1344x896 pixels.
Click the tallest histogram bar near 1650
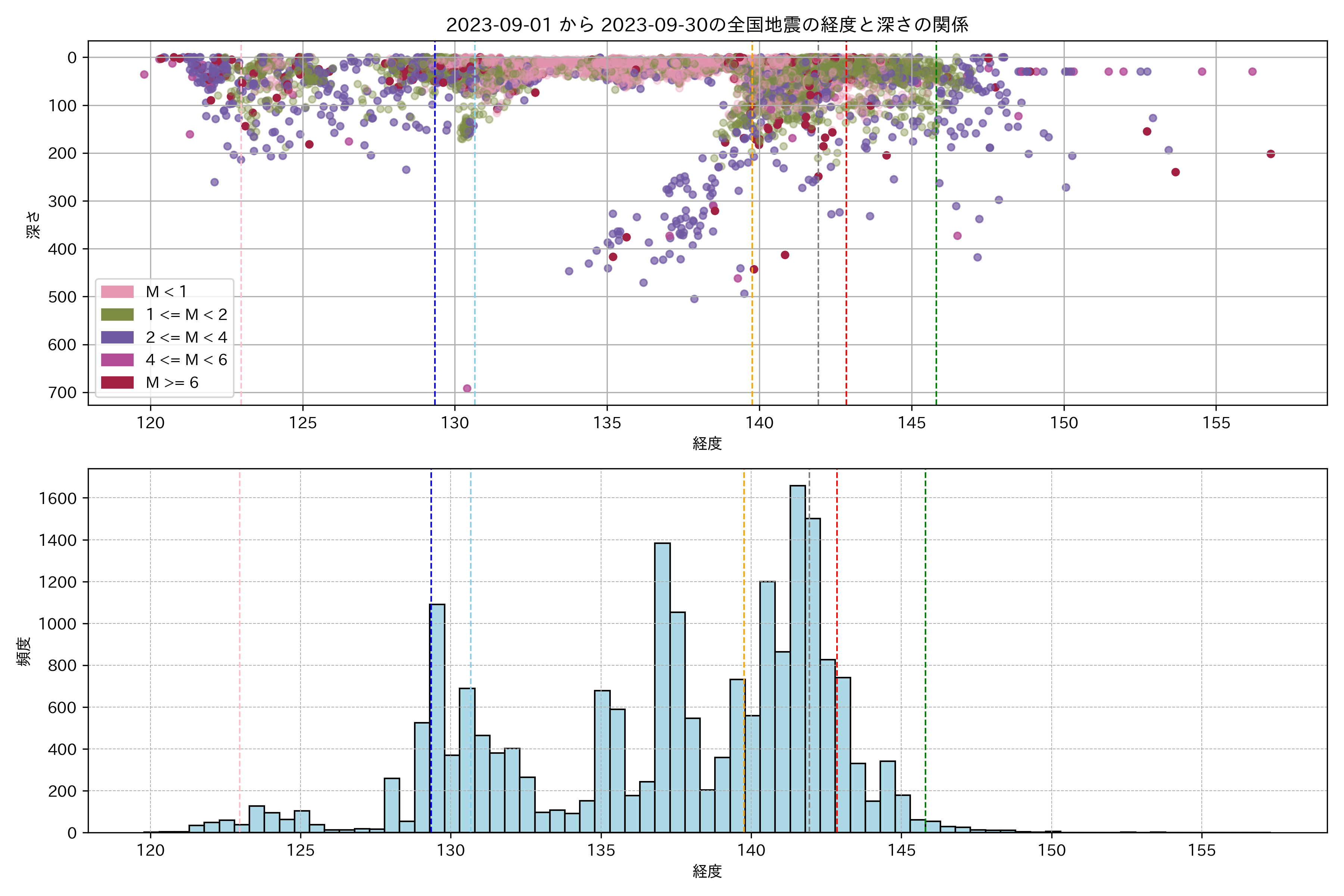coord(798,657)
